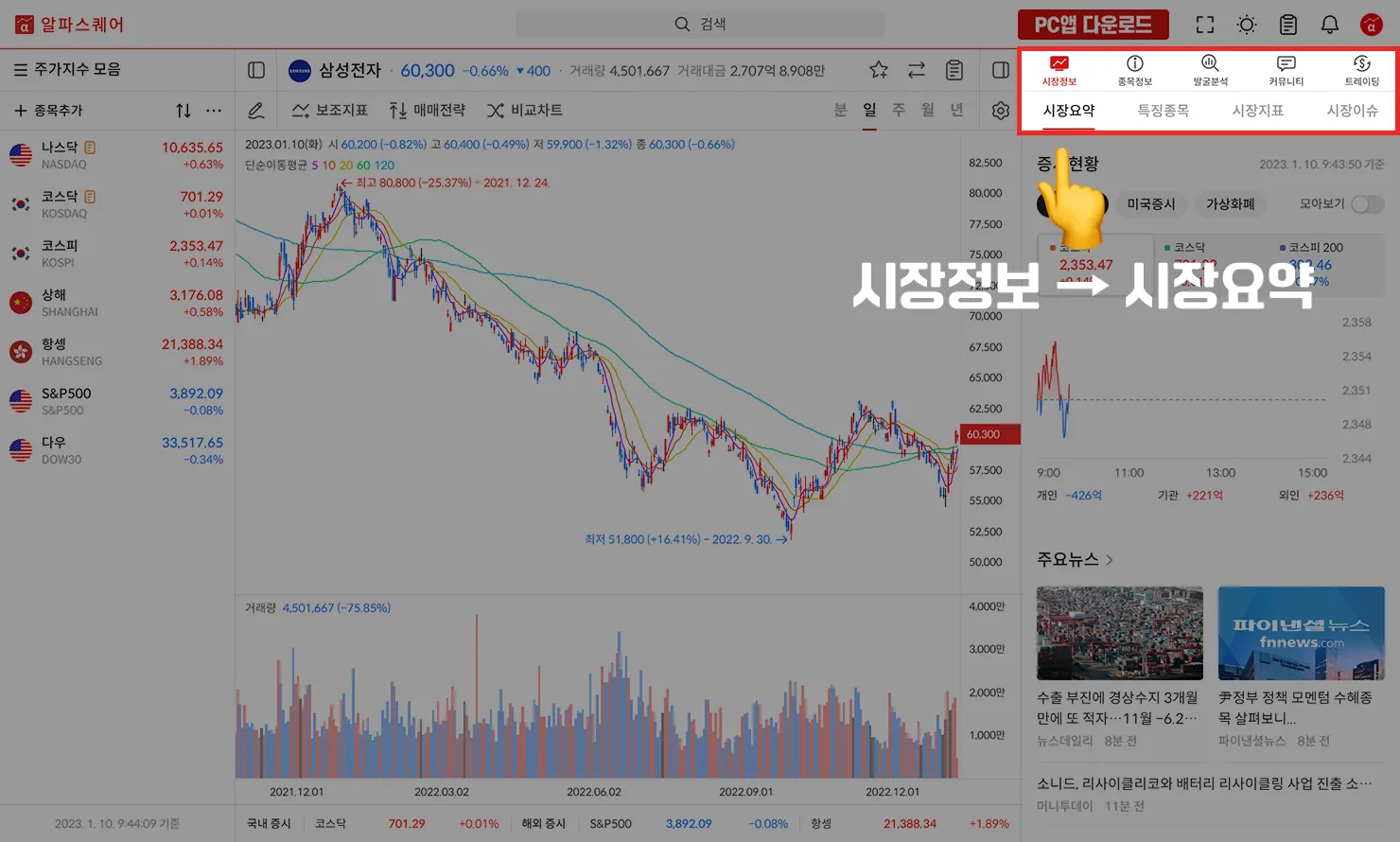
Task: Enter fullscreen mode with the expand icon
Action: click(x=1205, y=25)
